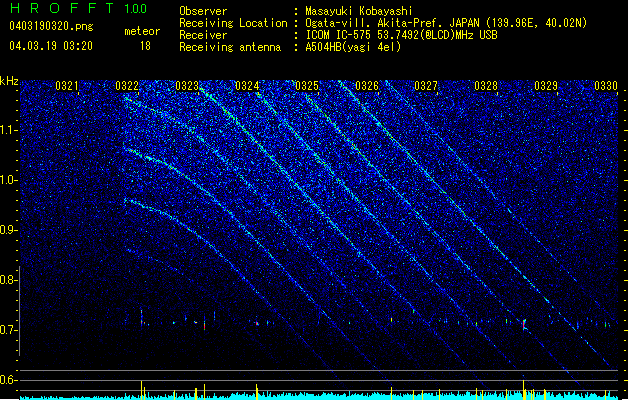Select the Ogata-vill. Akita-Pref. JAPAN location text
The width and height of the screenshot is (629, 400).
pyautogui.click(x=446, y=23)
